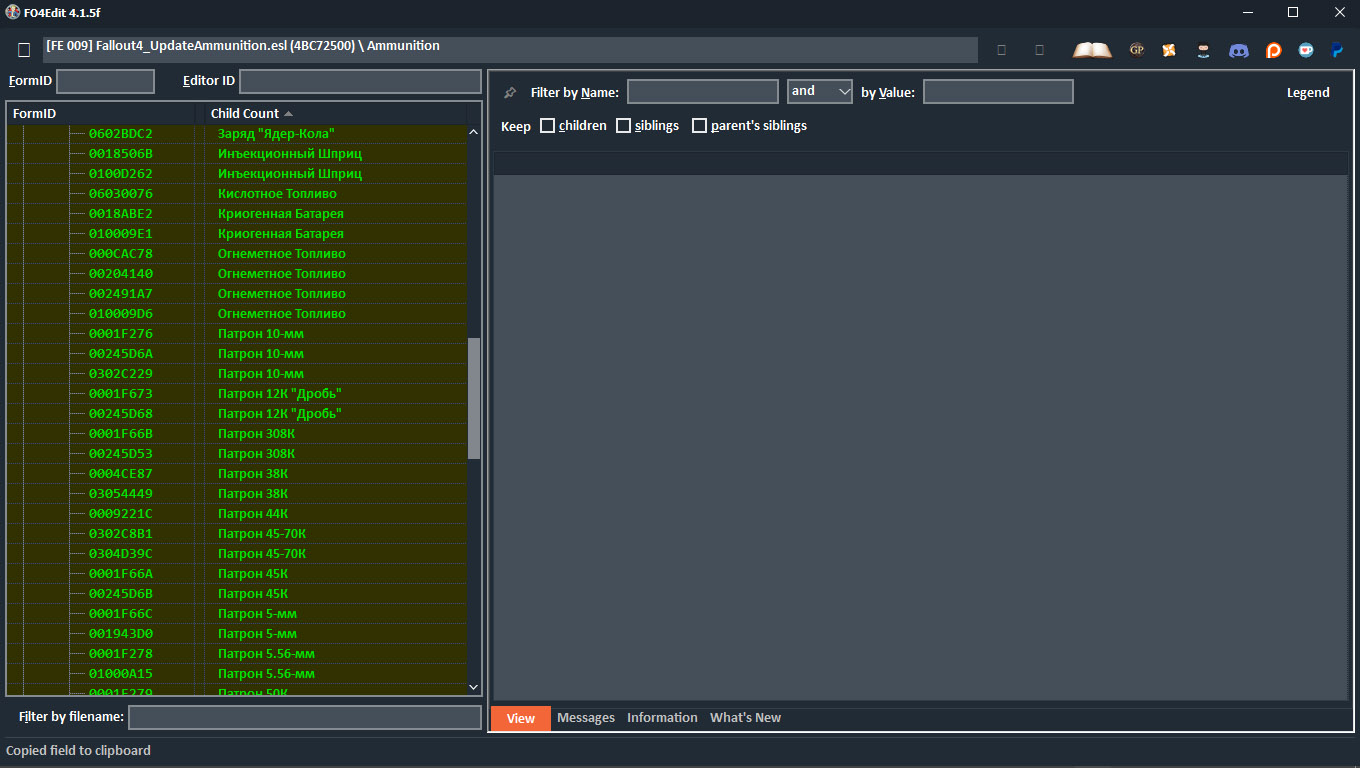The image size is (1360, 768).
Task: Open the GitHub octocat icon
Action: [x=1204, y=50]
